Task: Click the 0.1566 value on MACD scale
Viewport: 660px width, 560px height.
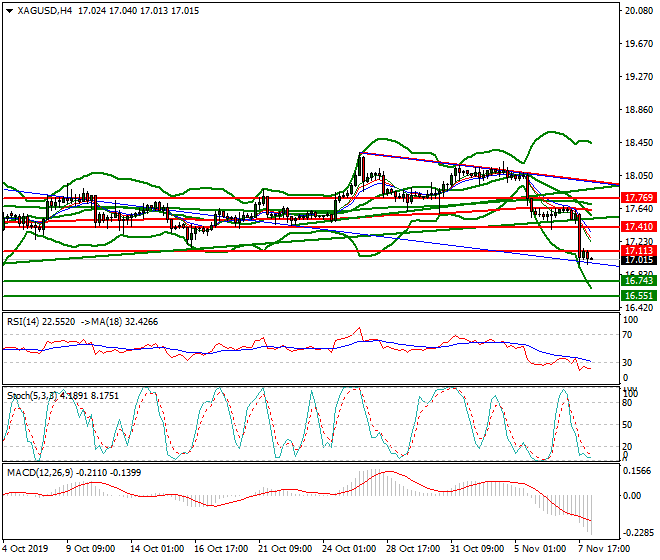Action: point(637,470)
